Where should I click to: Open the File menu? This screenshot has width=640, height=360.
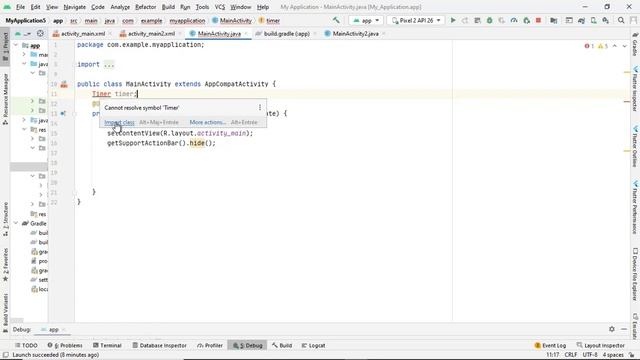[20, 7]
